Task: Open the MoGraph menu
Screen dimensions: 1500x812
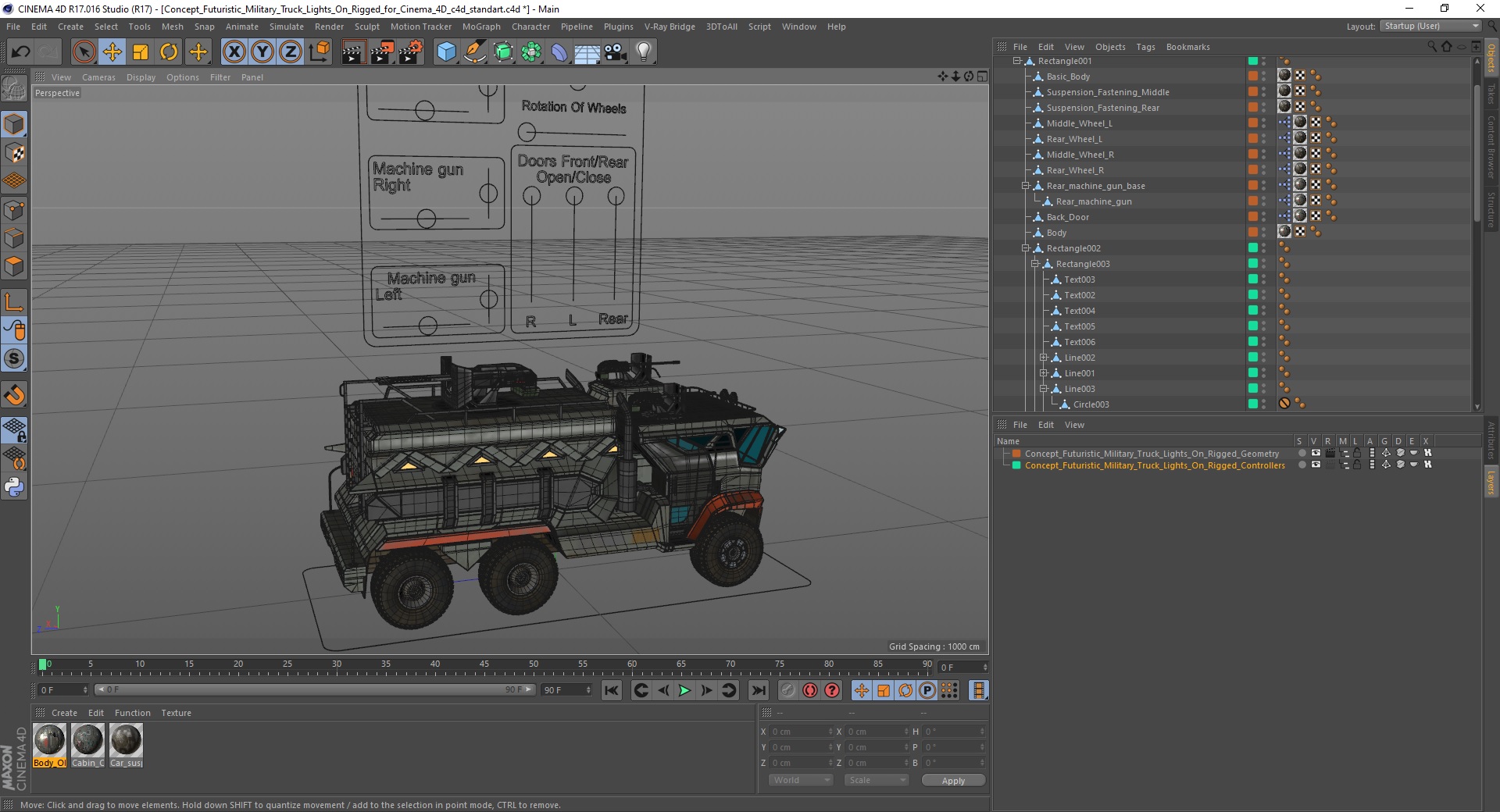Action: point(481,27)
